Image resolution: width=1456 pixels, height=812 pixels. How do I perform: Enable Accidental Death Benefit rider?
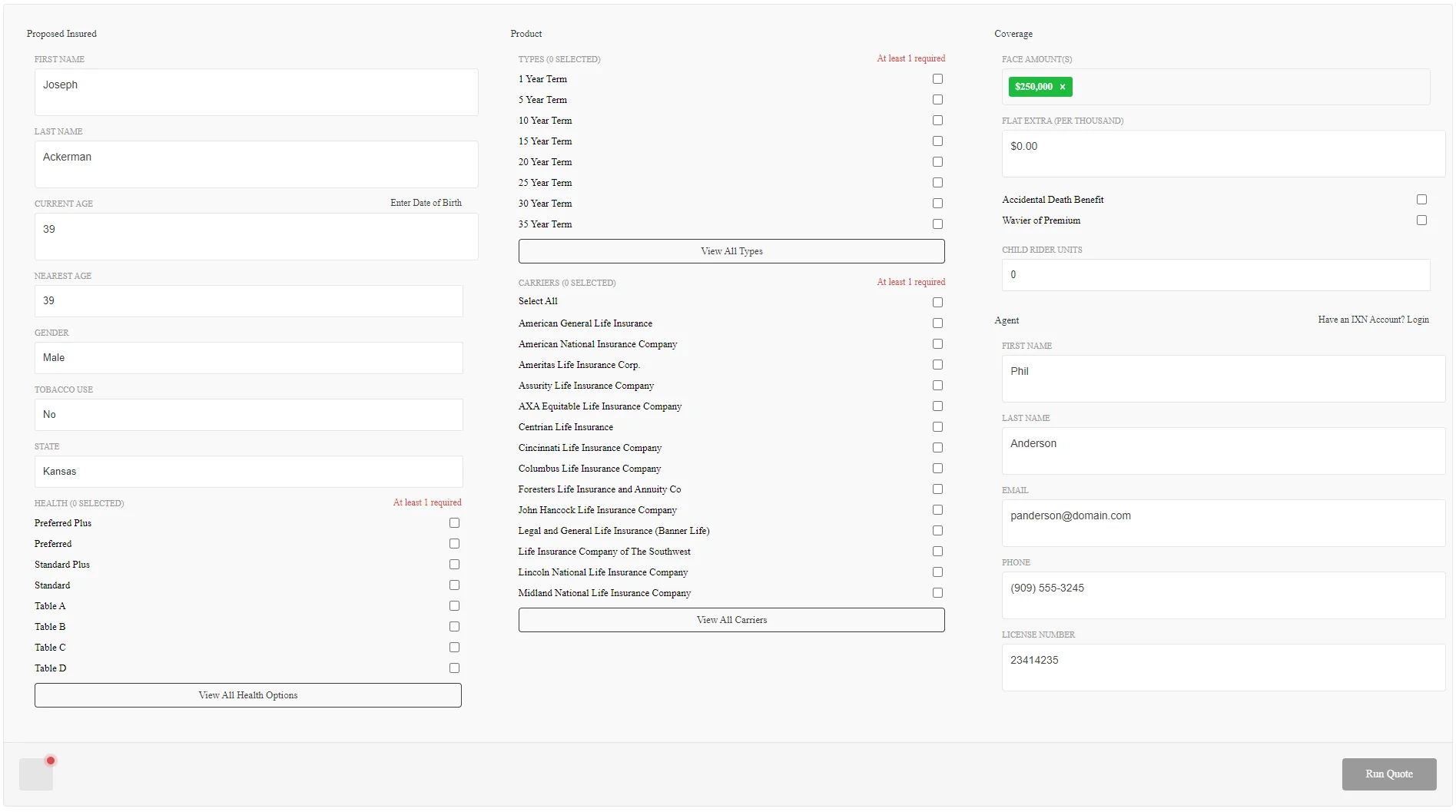tap(1421, 200)
